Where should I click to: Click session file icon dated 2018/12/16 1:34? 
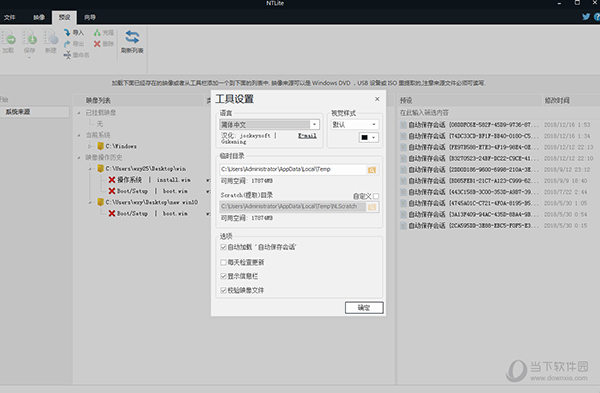point(403,136)
